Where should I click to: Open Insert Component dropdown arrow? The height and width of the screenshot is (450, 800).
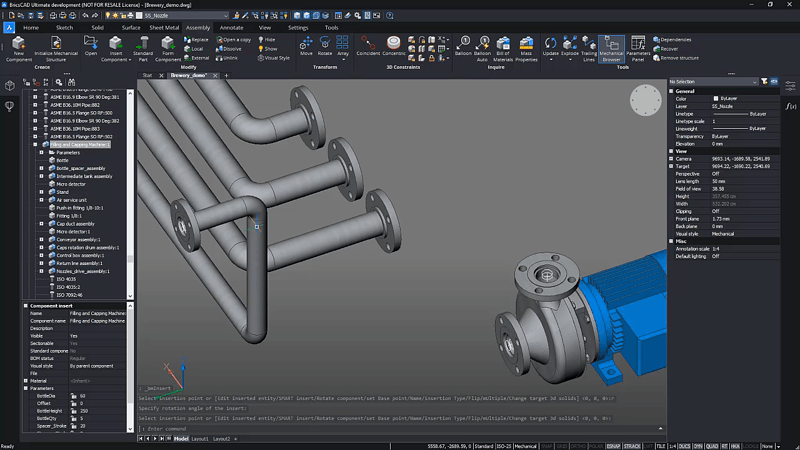coord(130,60)
